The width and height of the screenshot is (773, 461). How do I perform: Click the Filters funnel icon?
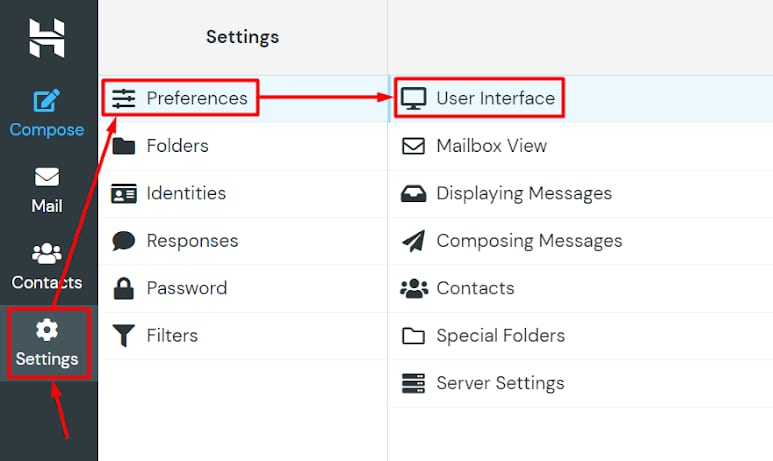tap(124, 336)
